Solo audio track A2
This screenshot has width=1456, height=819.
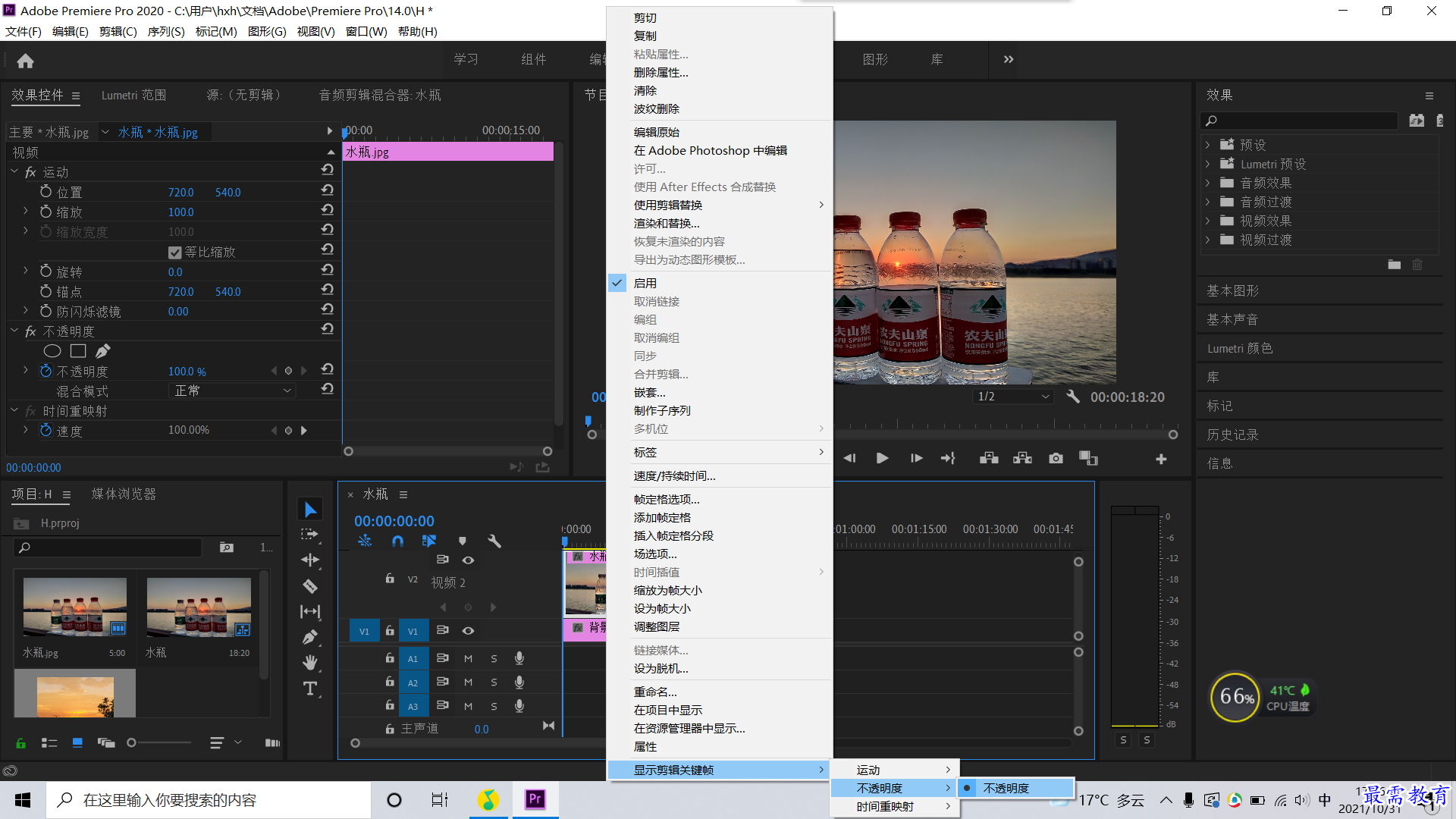(494, 682)
